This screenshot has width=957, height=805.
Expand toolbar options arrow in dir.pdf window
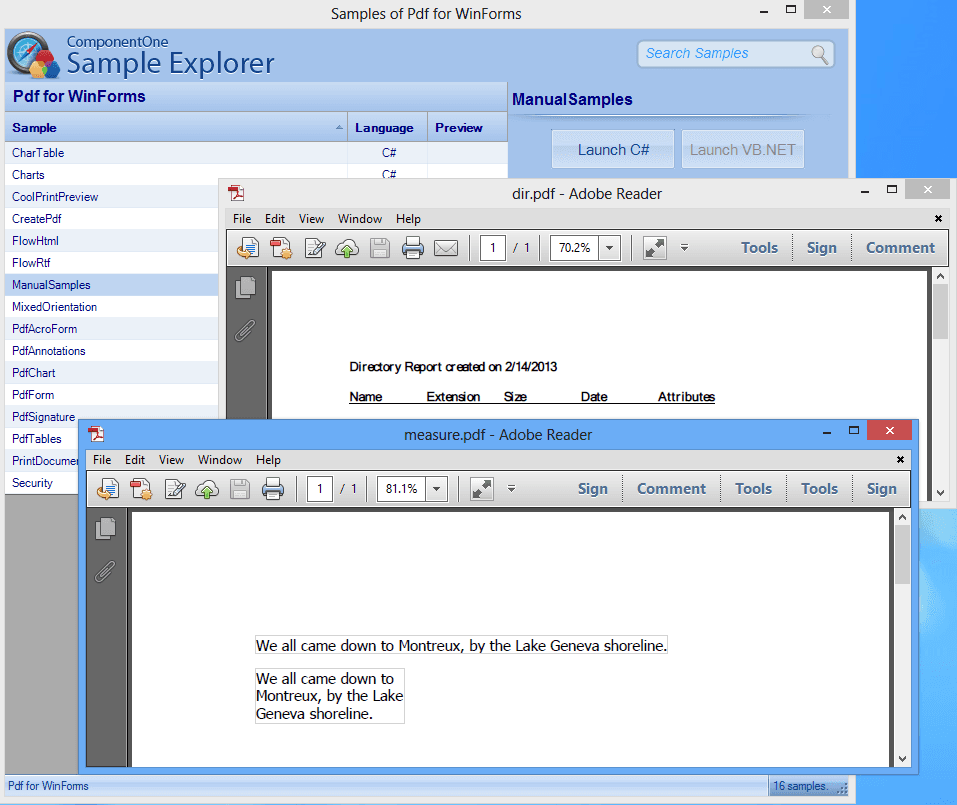684,248
